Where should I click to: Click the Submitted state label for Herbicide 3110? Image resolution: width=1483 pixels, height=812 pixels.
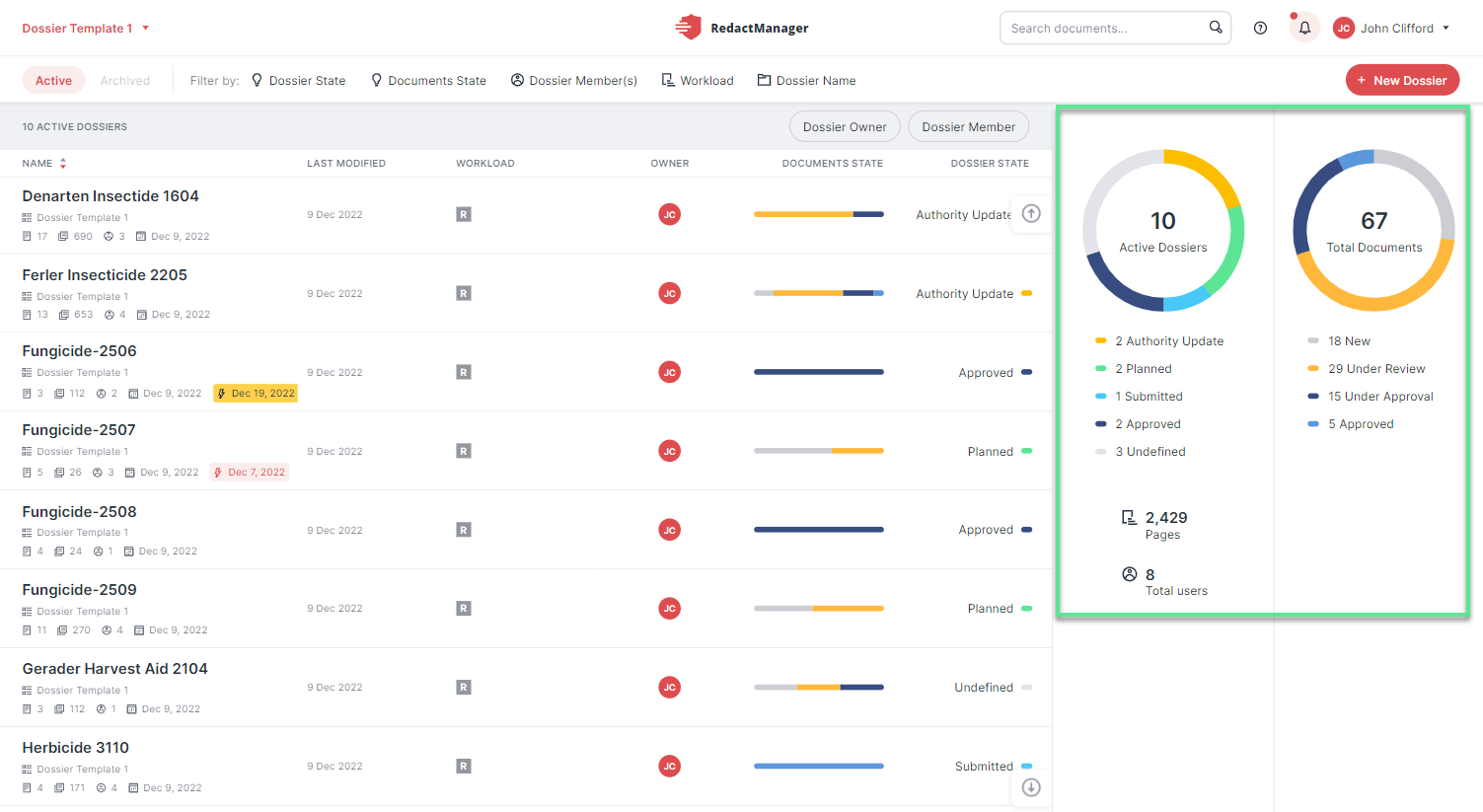tap(984, 766)
